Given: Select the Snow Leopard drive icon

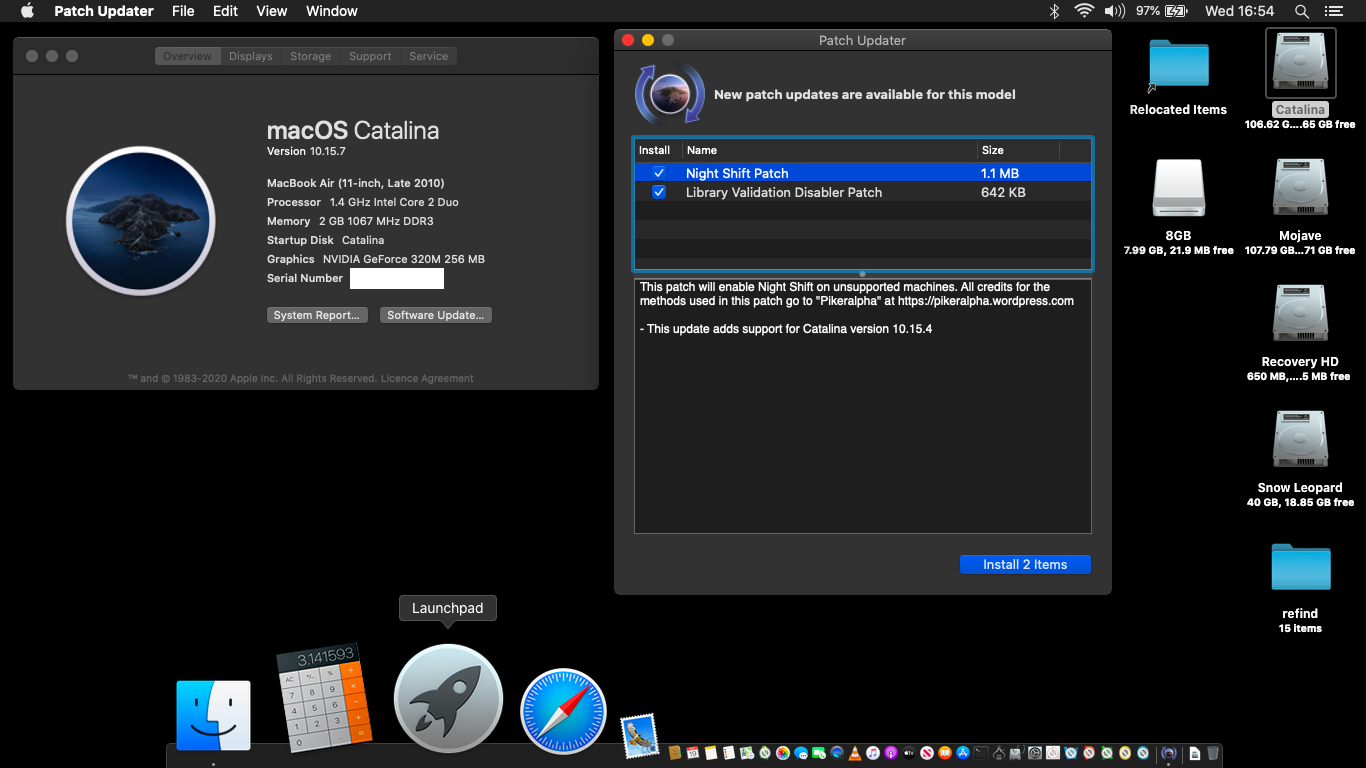Looking at the screenshot, I should point(1300,439).
